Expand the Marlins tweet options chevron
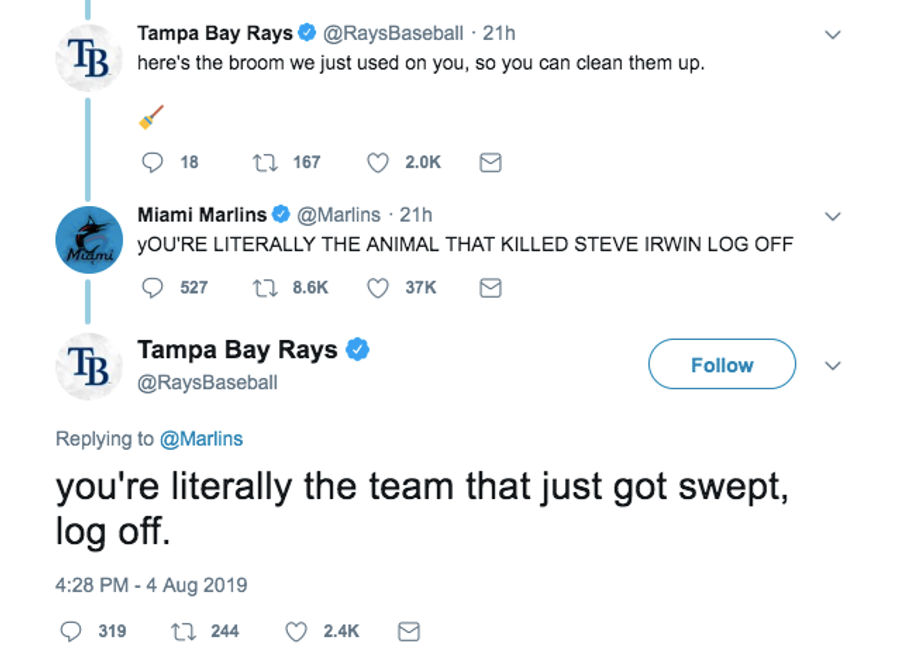The height and width of the screenshot is (654, 900). tap(832, 216)
